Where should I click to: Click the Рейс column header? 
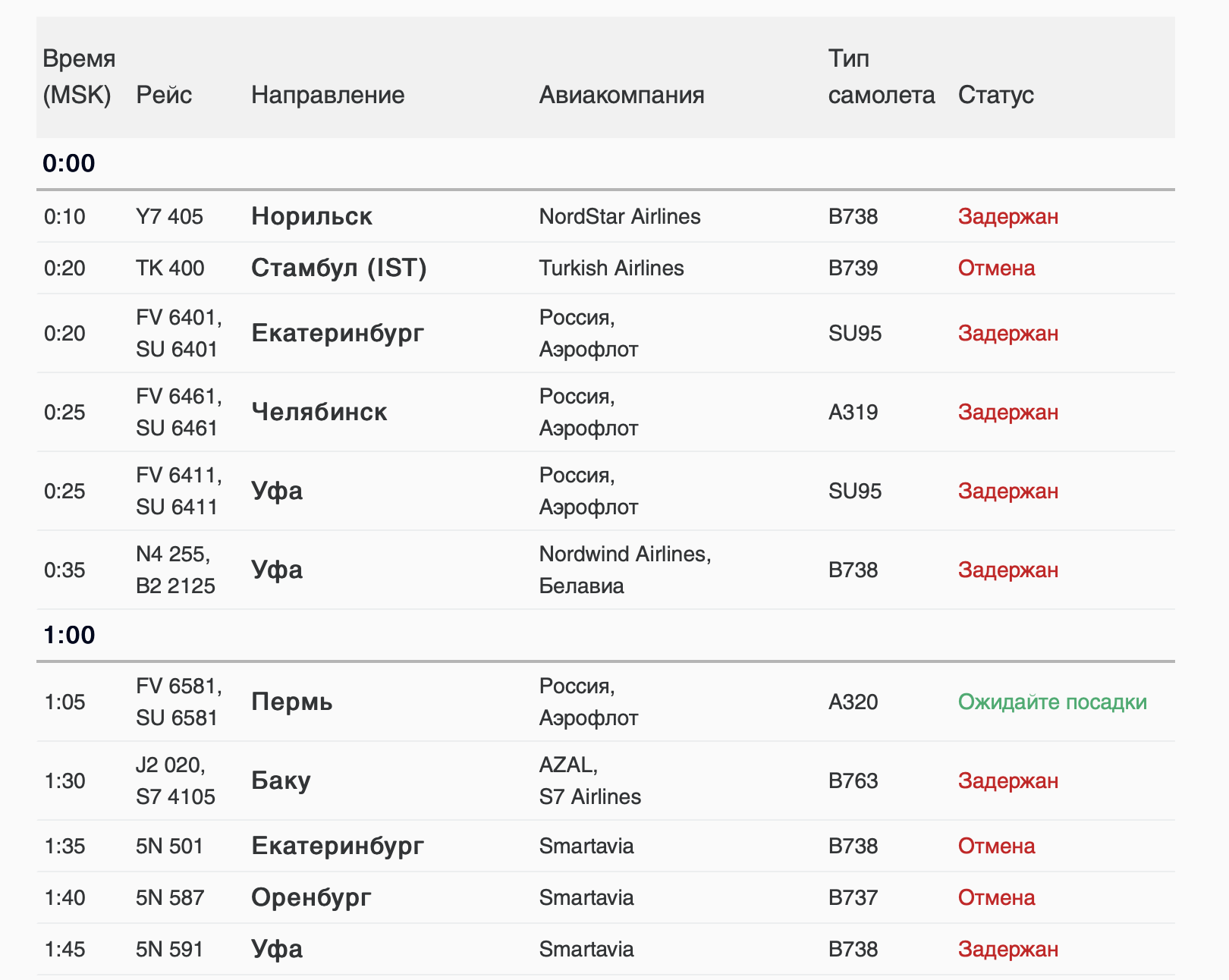click(164, 96)
